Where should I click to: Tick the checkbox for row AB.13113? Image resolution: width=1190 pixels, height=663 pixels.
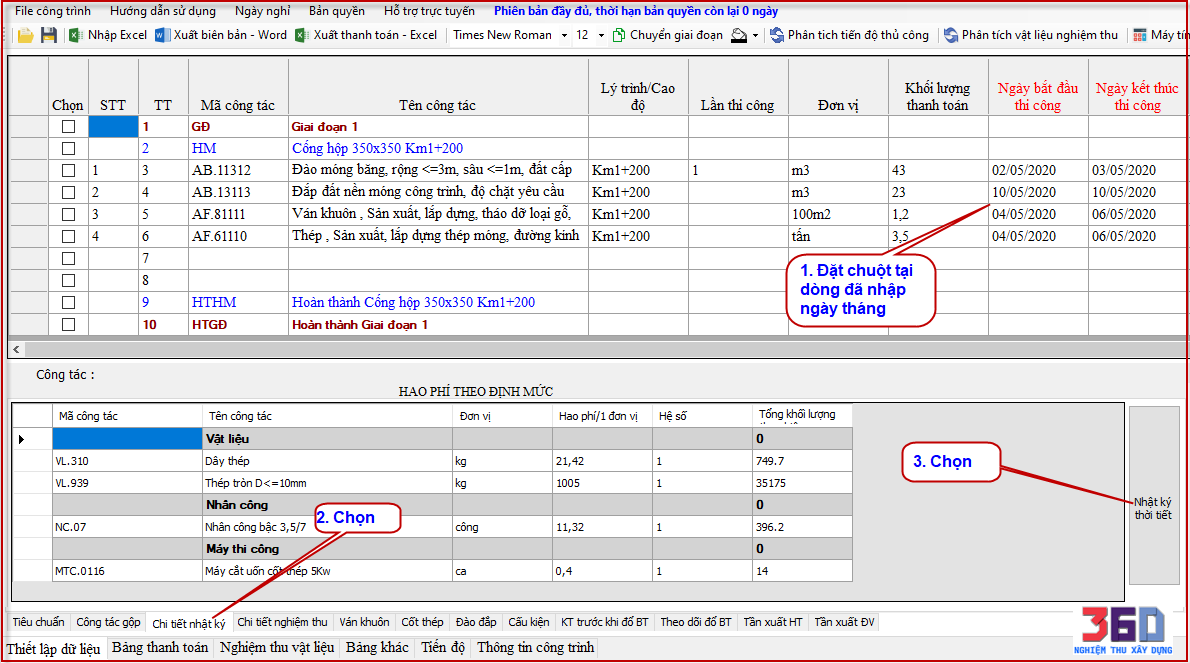tap(68, 193)
